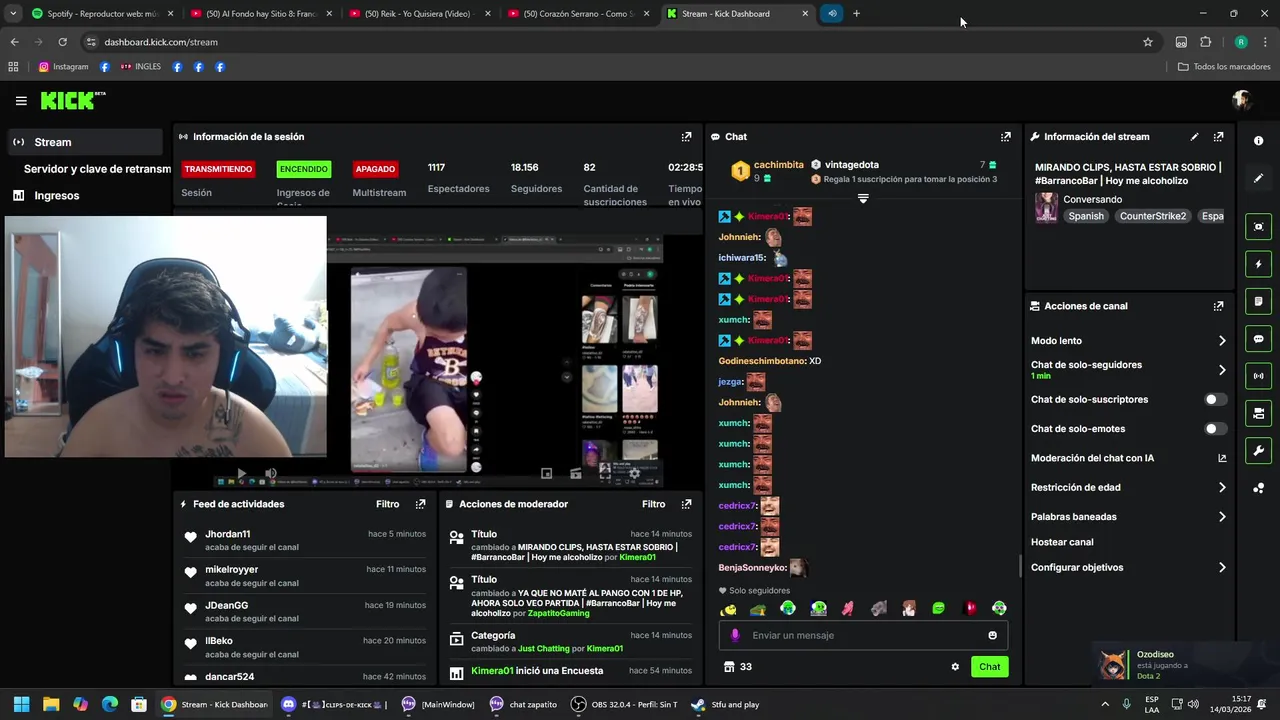Edit stream info with the pencil icon

(x=1194, y=137)
